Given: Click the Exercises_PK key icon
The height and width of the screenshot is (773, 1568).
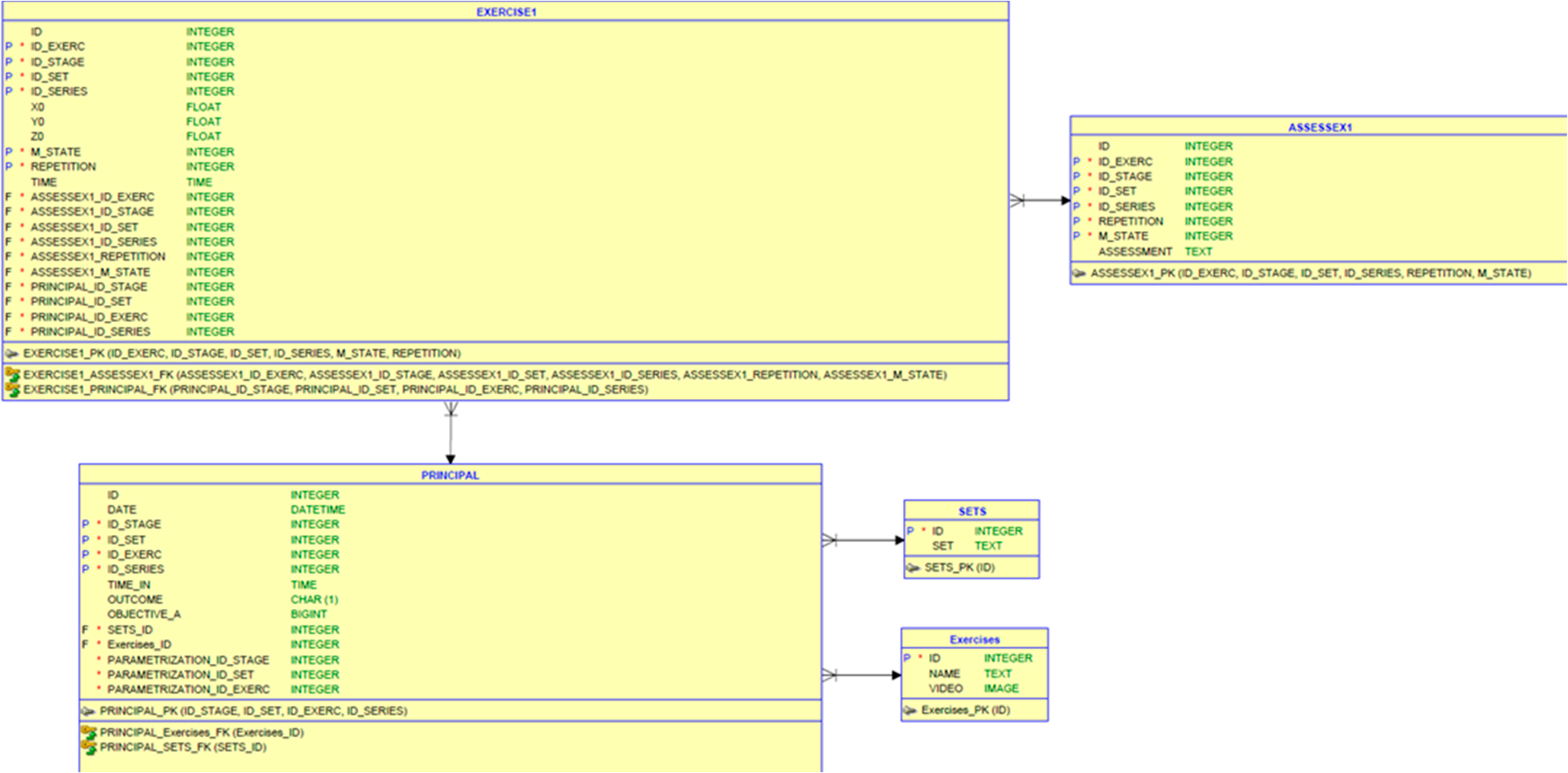Looking at the screenshot, I should (x=909, y=710).
